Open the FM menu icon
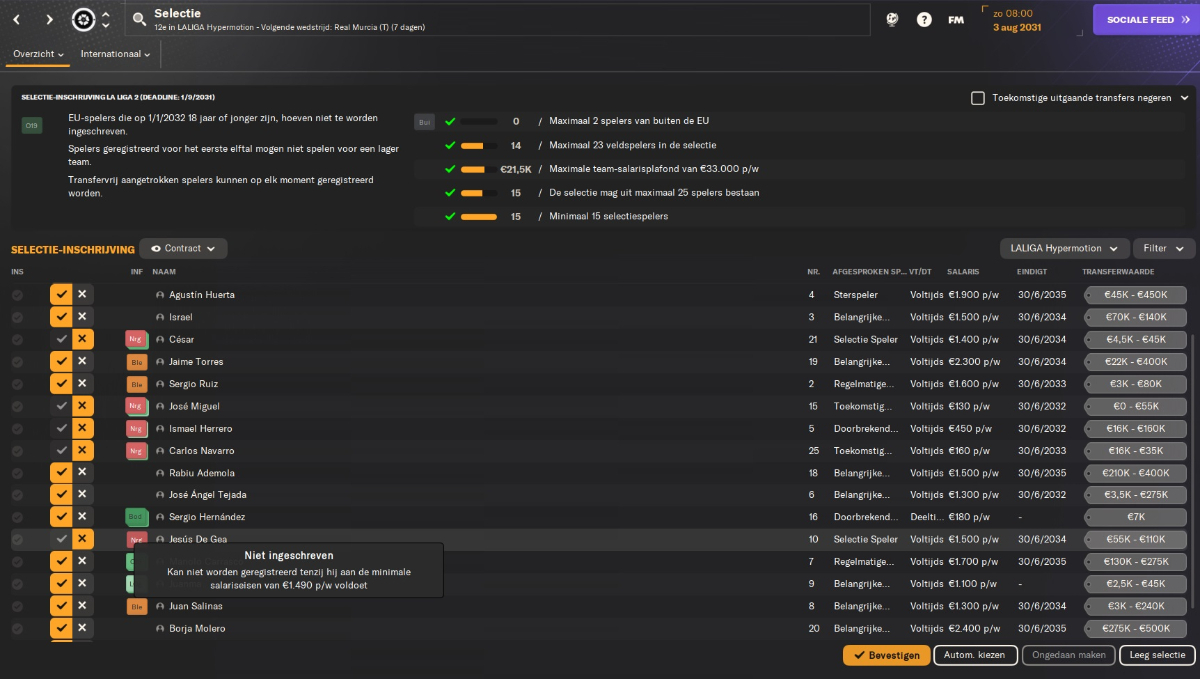Viewport: 1200px width, 679px height. pos(956,19)
